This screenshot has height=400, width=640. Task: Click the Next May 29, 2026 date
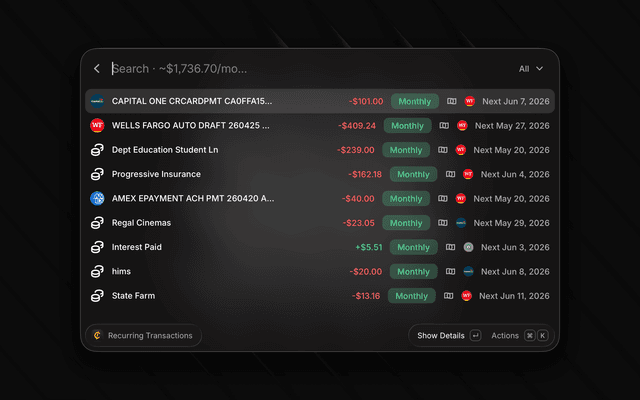(511, 223)
